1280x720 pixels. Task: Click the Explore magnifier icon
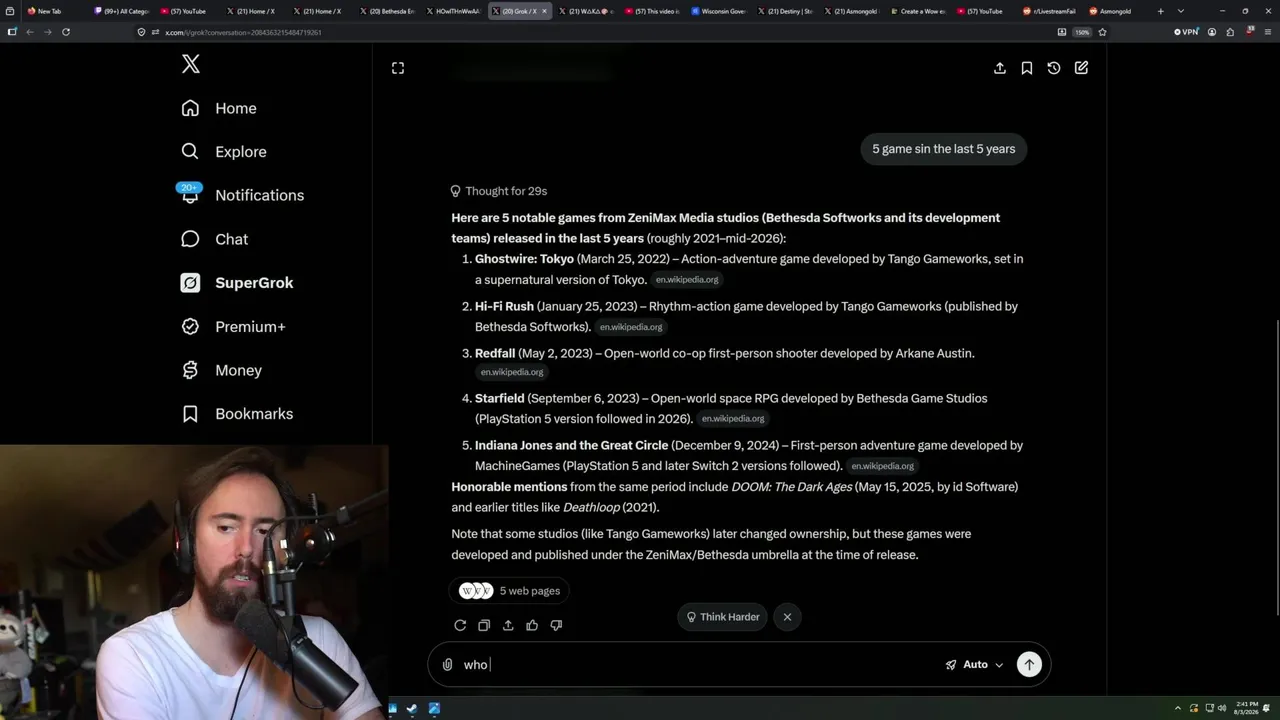[190, 152]
